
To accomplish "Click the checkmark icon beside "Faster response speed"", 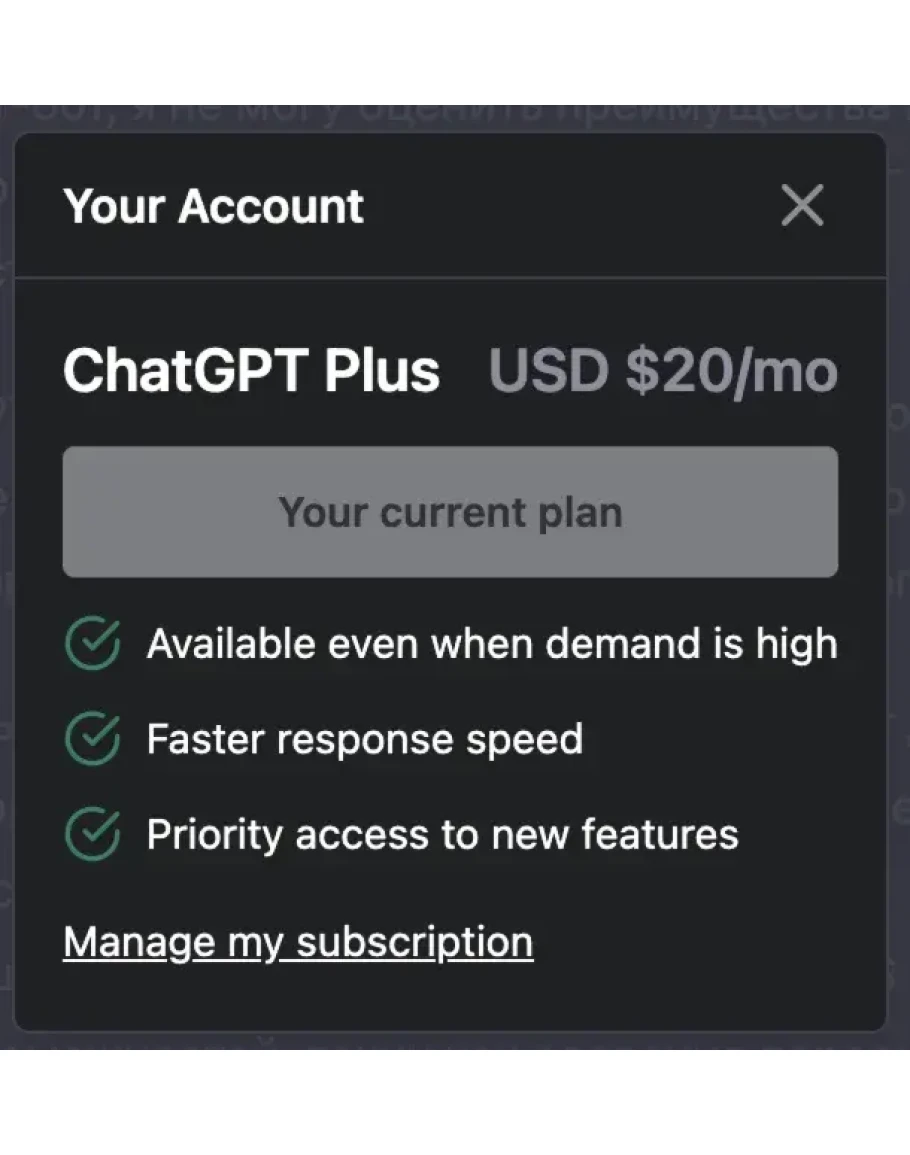I will click(92, 739).
